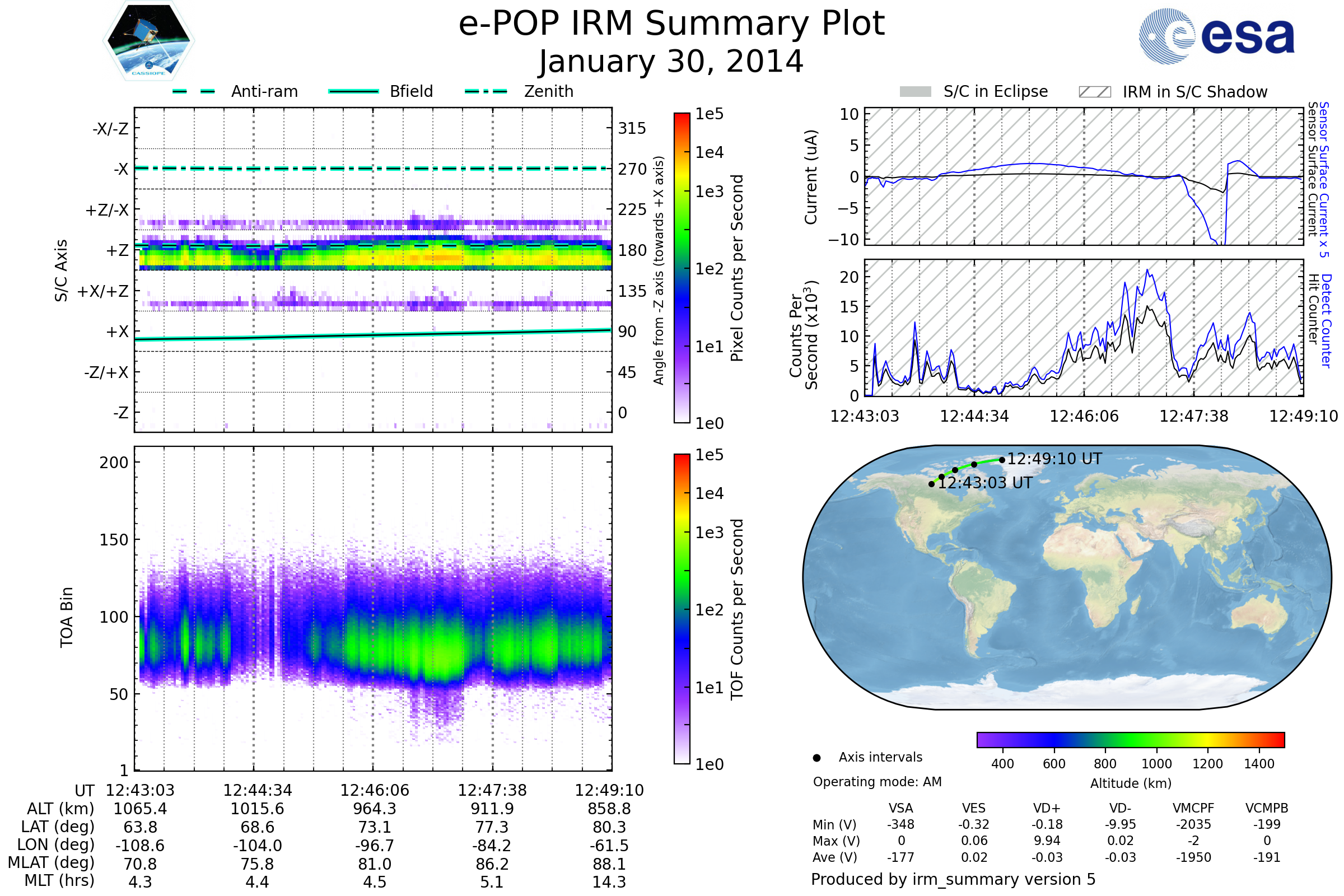The width and height of the screenshot is (1344, 896).
Task: Click the Bfield solid line legend marker
Action: pos(353,91)
